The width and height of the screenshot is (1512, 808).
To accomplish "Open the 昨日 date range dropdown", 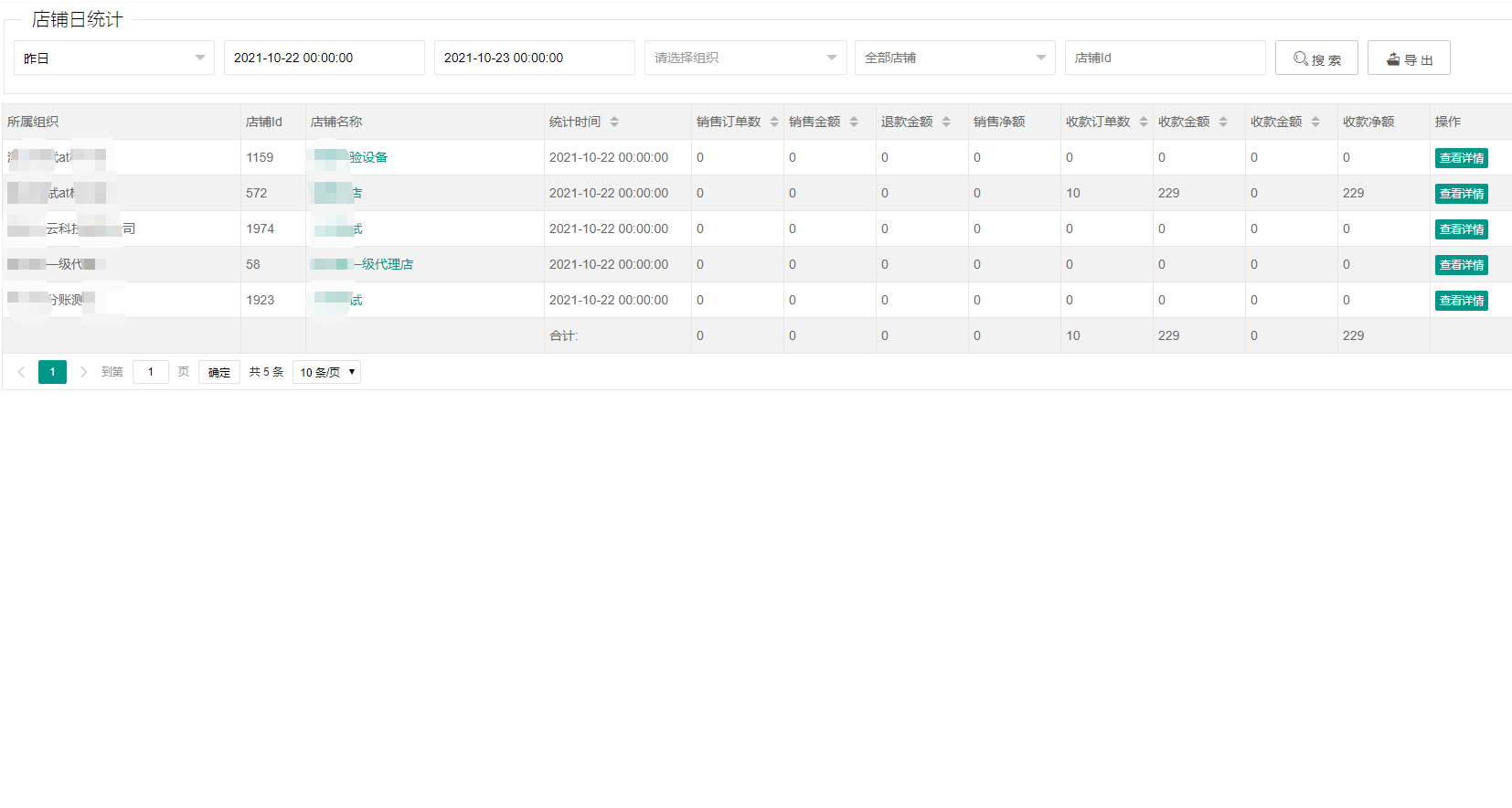I will [113, 58].
